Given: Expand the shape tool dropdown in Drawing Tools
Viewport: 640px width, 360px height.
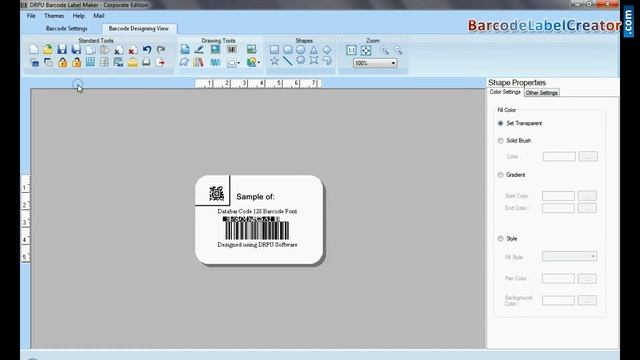Looking at the screenshot, I should click(x=239, y=63).
